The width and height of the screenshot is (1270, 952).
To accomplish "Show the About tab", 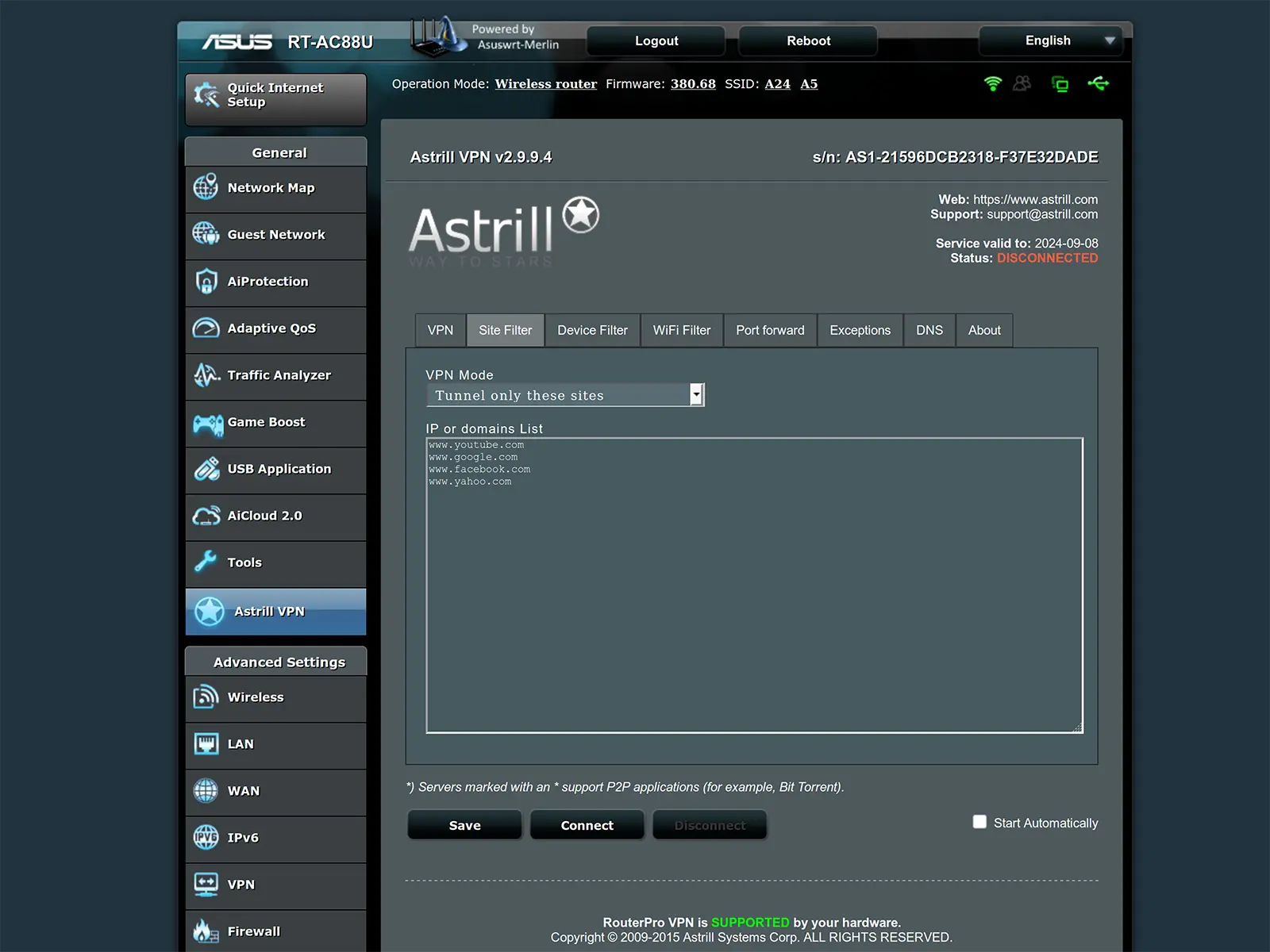I will click(984, 330).
